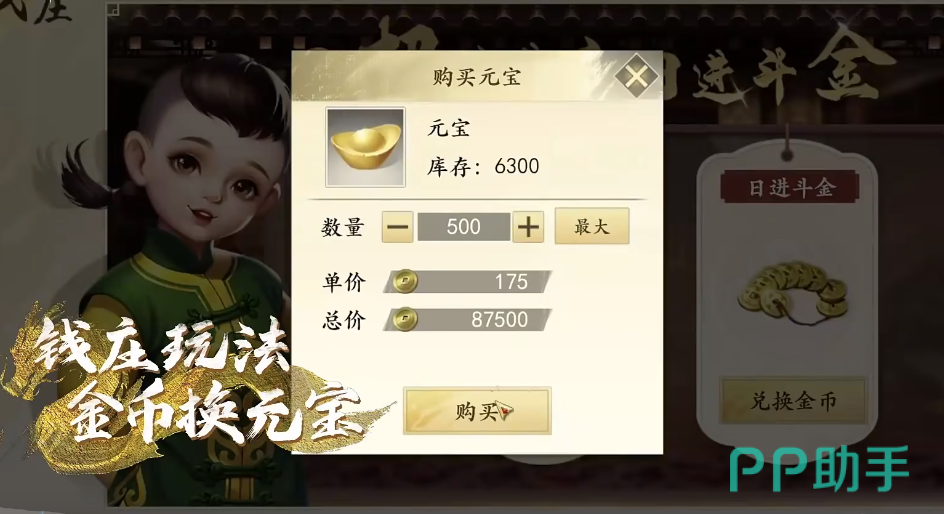Set the maximum amount with 最大
Viewport: 944px width, 514px height.
point(592,226)
